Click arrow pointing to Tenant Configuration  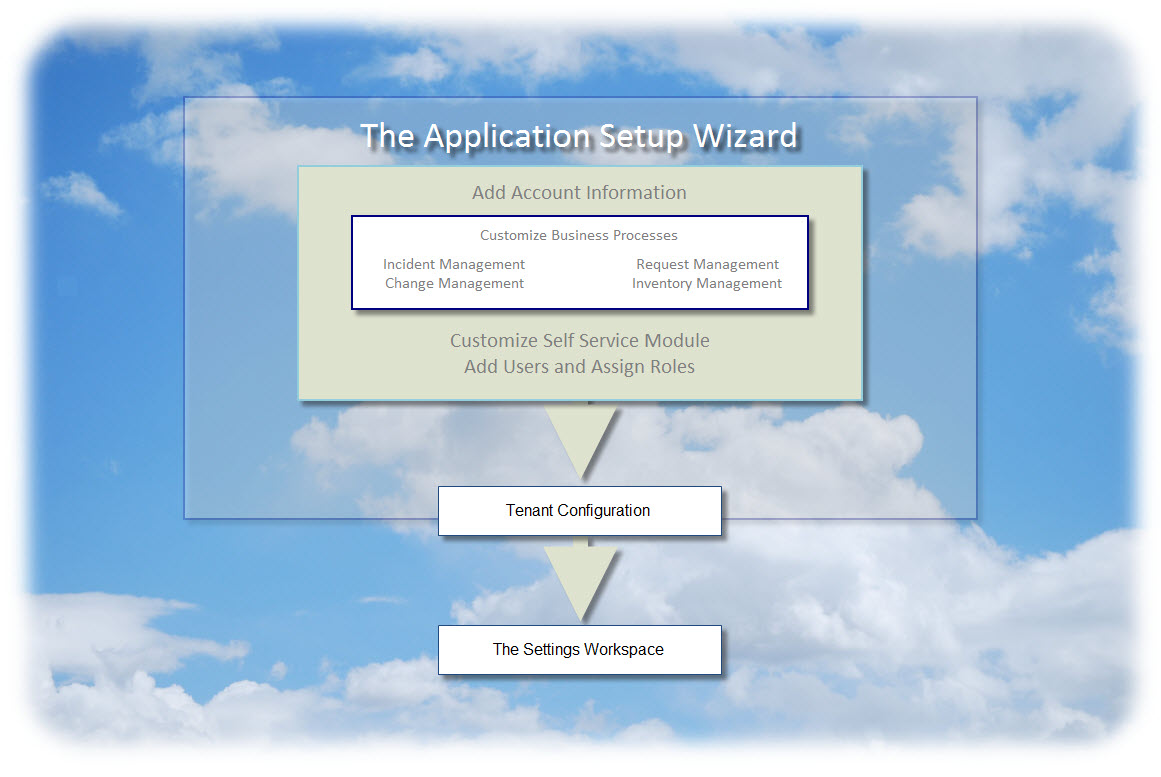click(x=581, y=440)
